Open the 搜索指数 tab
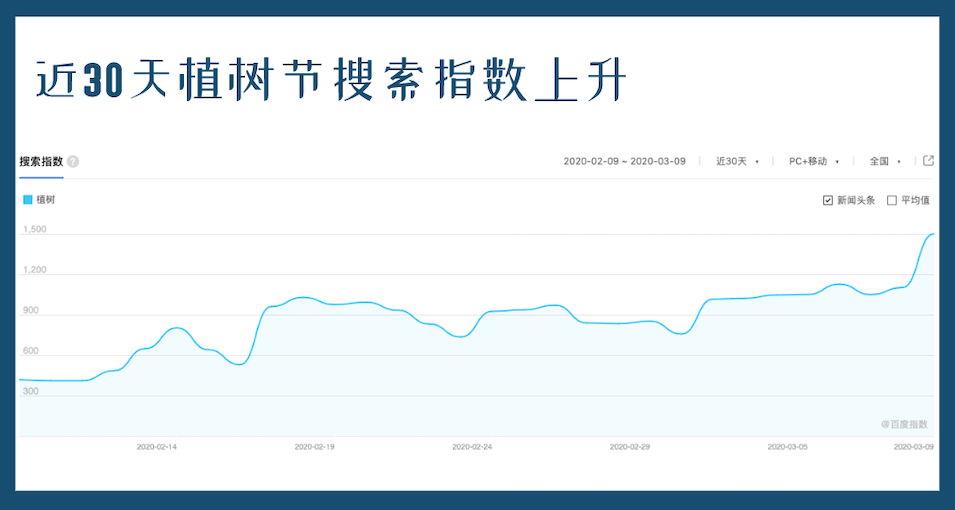This screenshot has height=510, width=955. [41, 161]
